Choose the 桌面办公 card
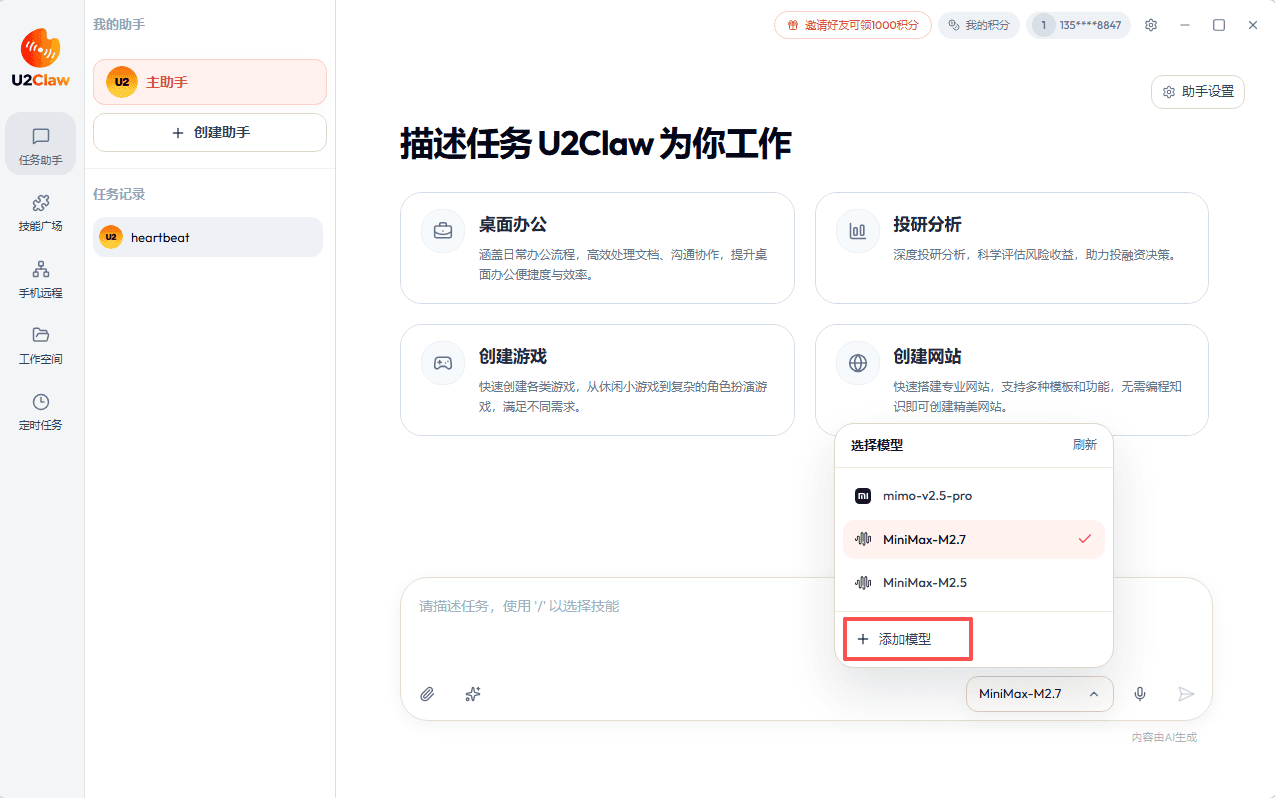 (597, 248)
